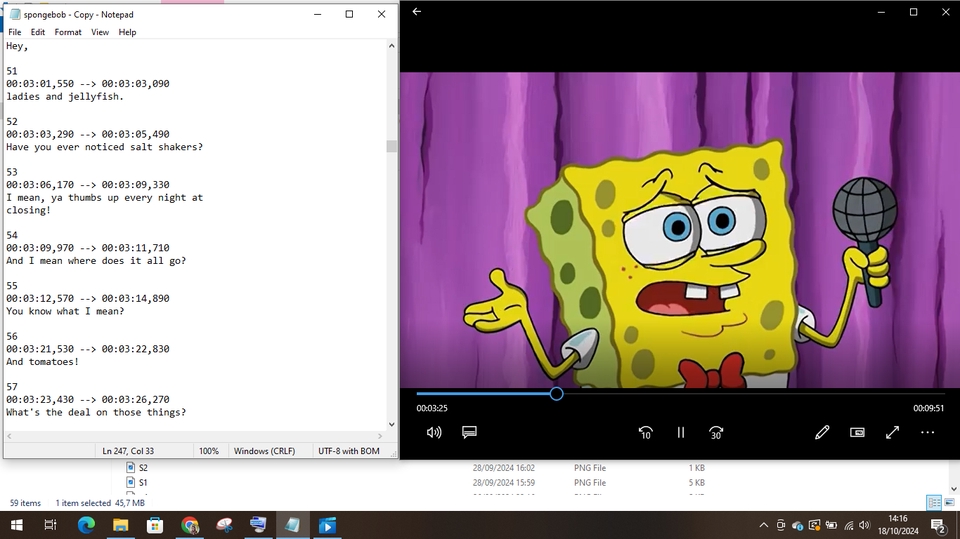Open the Notepad Help menu

point(127,32)
